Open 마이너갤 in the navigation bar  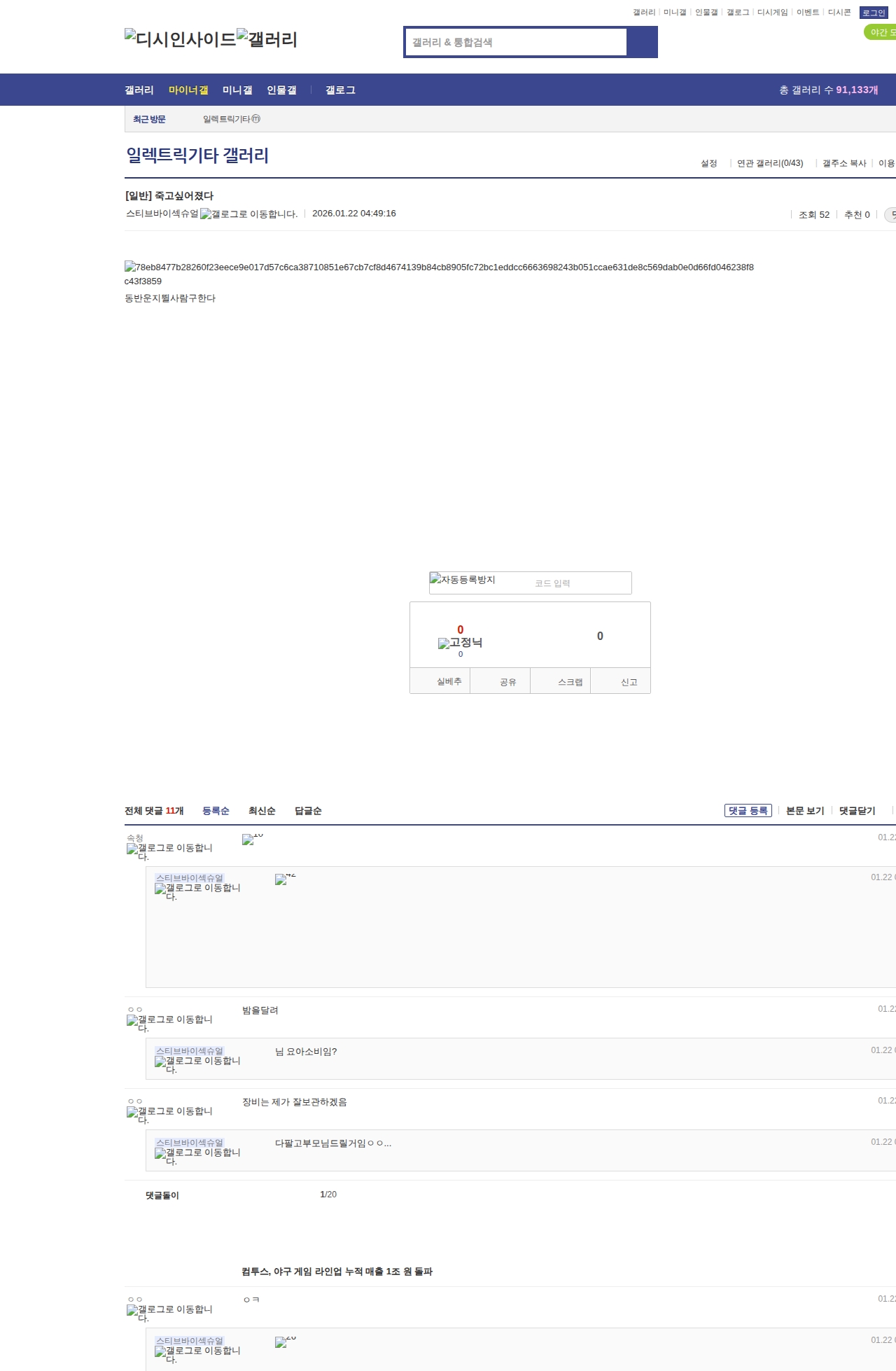(188, 90)
